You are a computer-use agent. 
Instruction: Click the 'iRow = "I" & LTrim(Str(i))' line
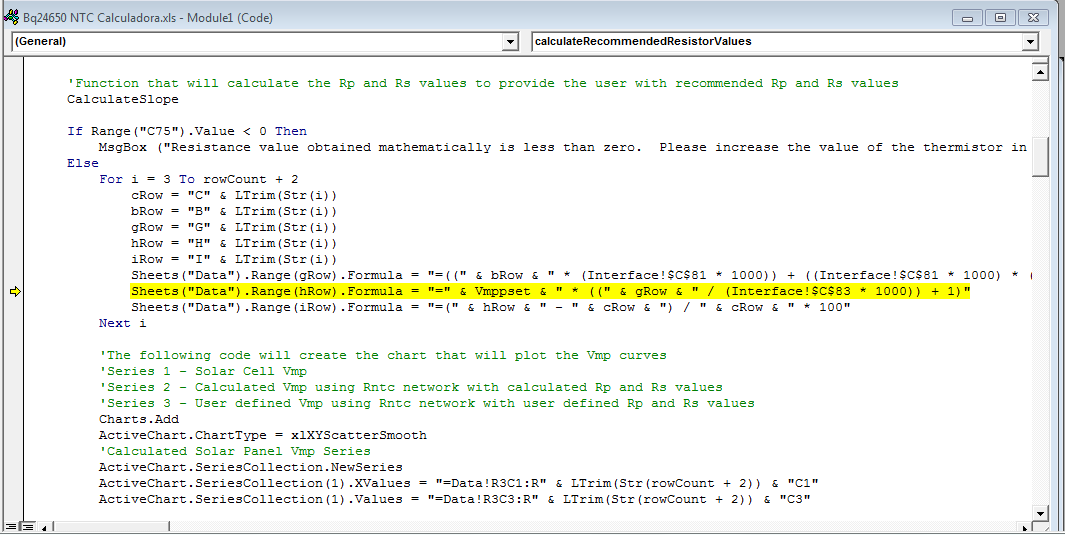[x=234, y=259]
